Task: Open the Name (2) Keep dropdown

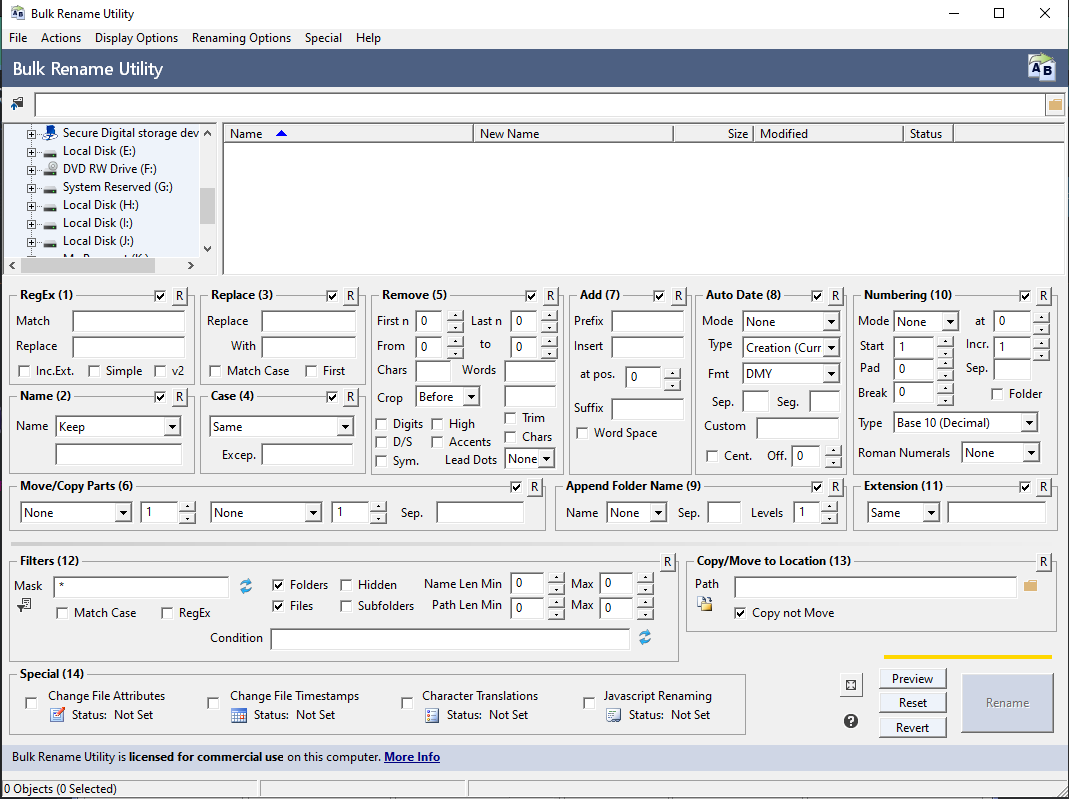Action: (172, 427)
